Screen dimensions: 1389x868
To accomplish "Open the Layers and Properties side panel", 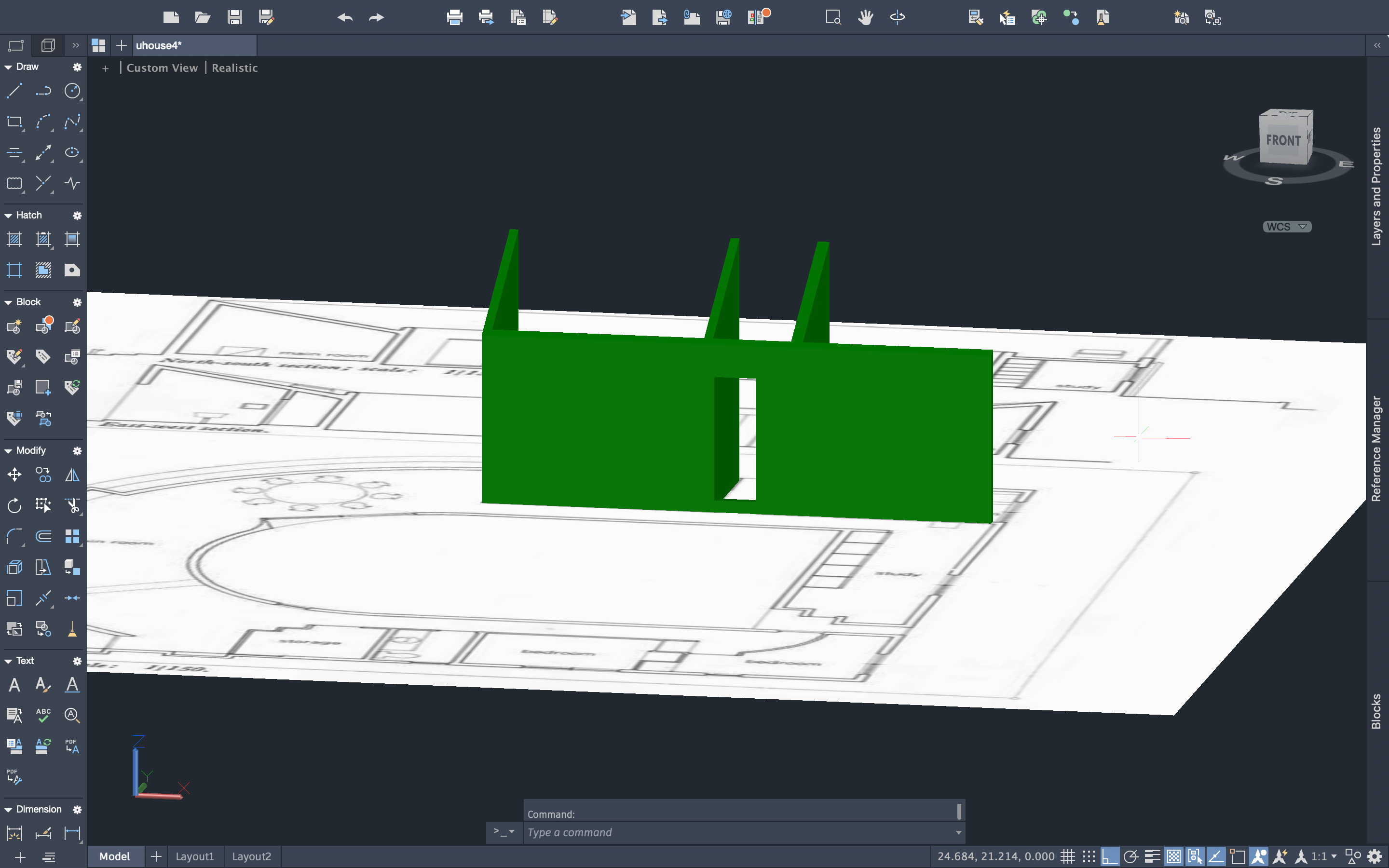I will (x=1376, y=186).
